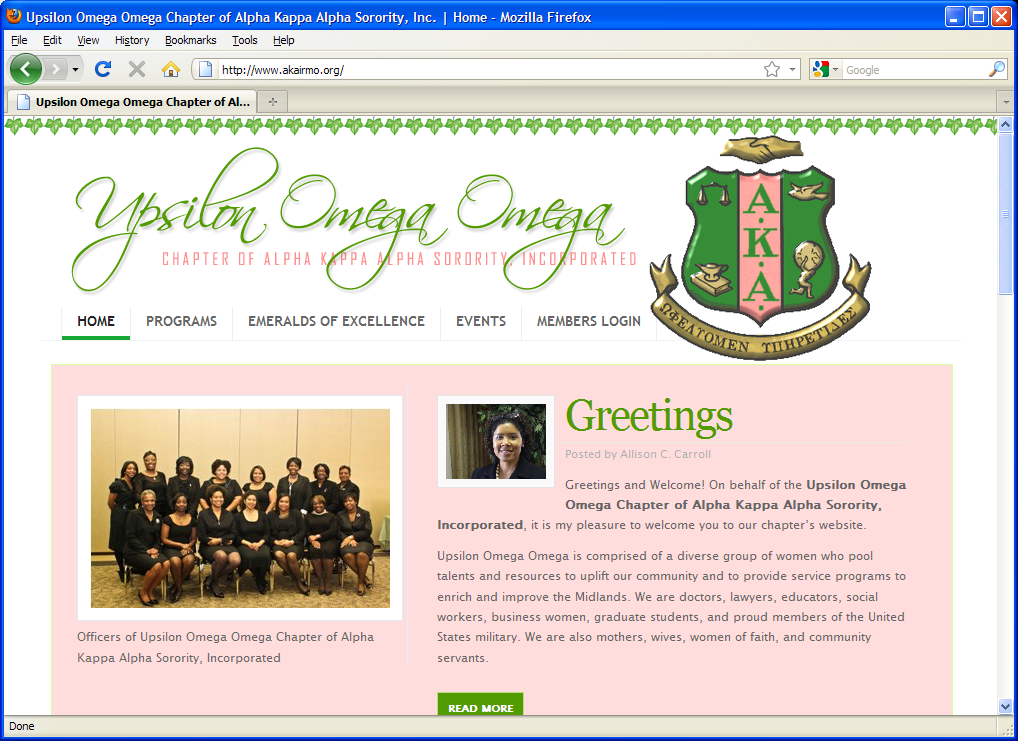Go to homepage using the Home icon
Viewport: 1018px width, 741px height.
pyautogui.click(x=170, y=69)
